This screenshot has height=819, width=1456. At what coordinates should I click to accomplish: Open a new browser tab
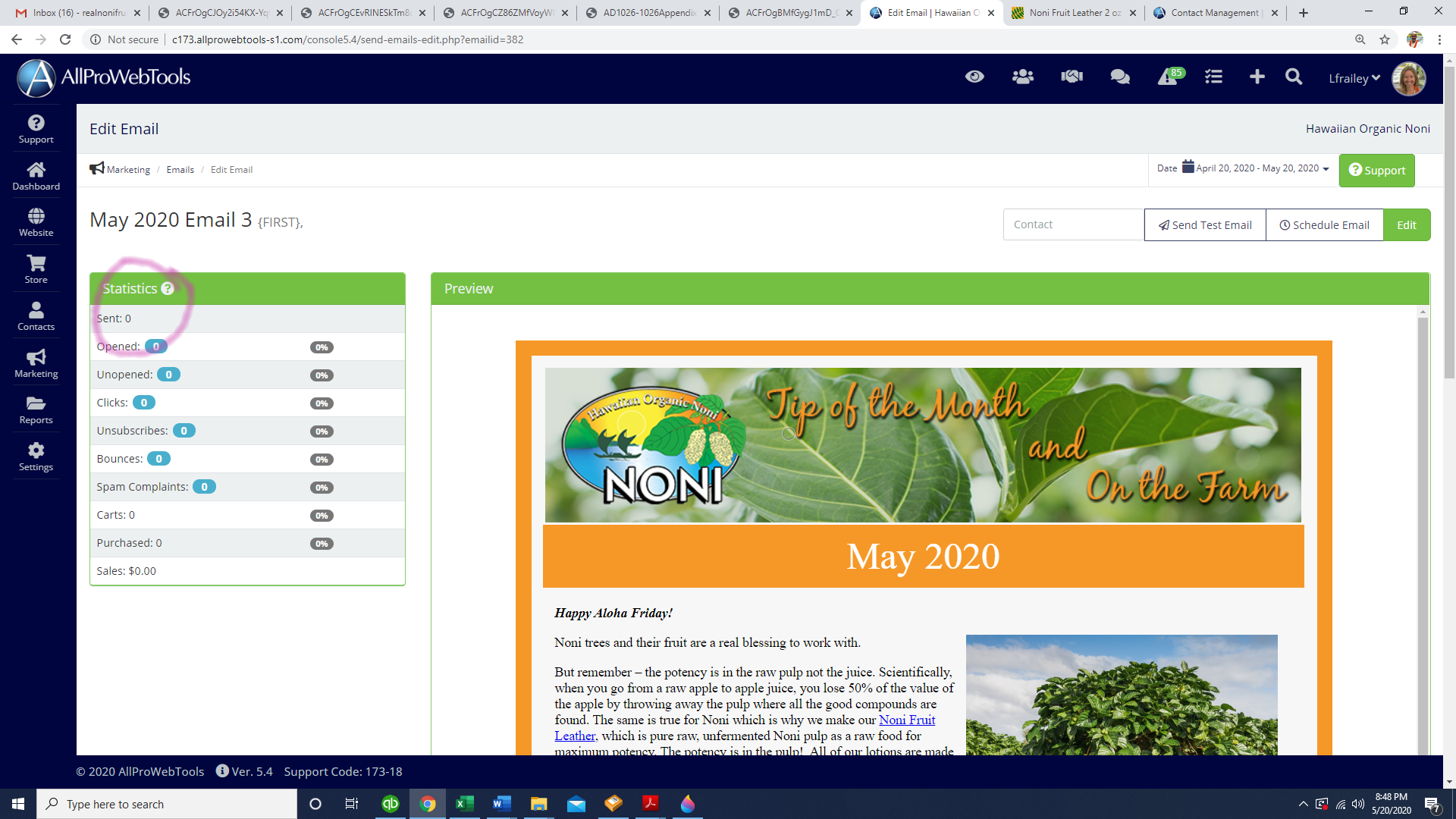tap(1303, 13)
